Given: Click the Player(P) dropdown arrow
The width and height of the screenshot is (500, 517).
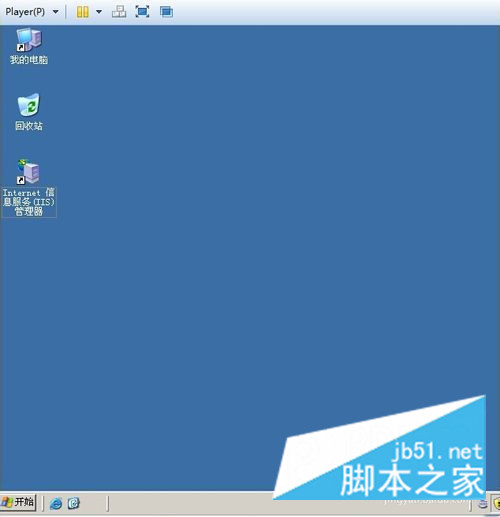Looking at the screenshot, I should pyautogui.click(x=56, y=12).
